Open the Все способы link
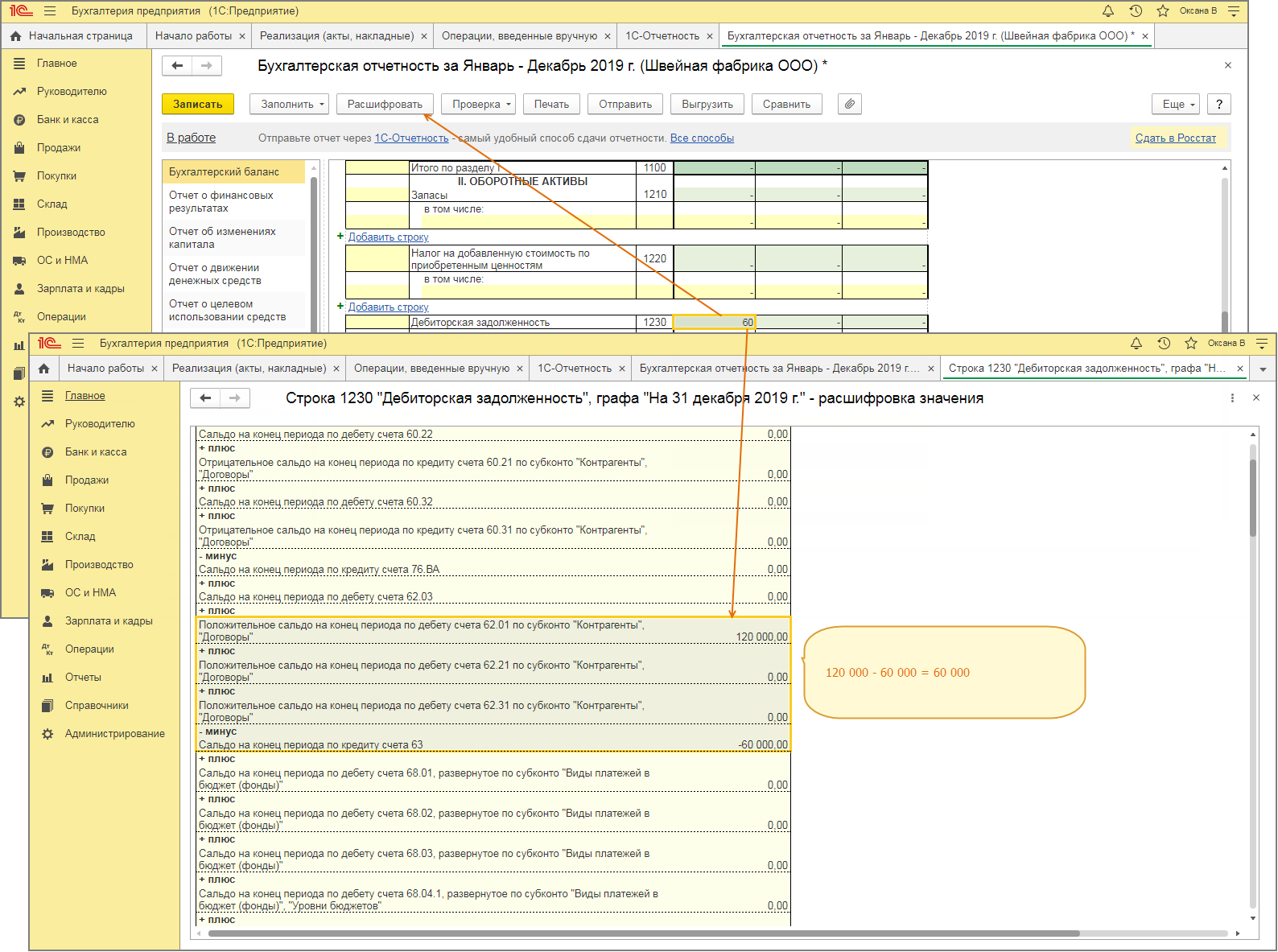1278x952 pixels. click(702, 138)
